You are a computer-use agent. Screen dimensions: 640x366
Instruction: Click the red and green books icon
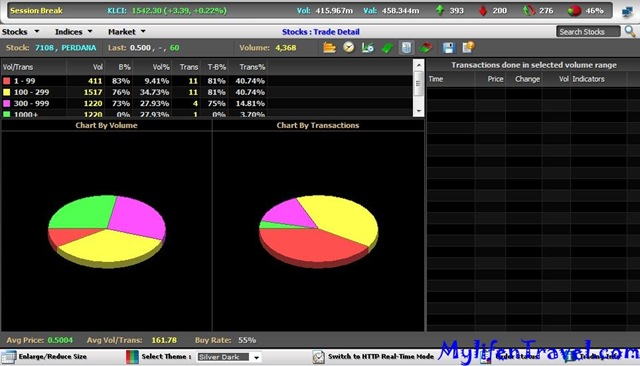pyautogui.click(x=425, y=48)
